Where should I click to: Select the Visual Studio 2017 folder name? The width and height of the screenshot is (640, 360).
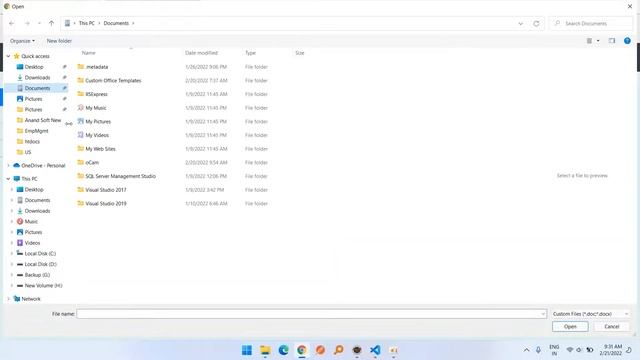point(106,190)
